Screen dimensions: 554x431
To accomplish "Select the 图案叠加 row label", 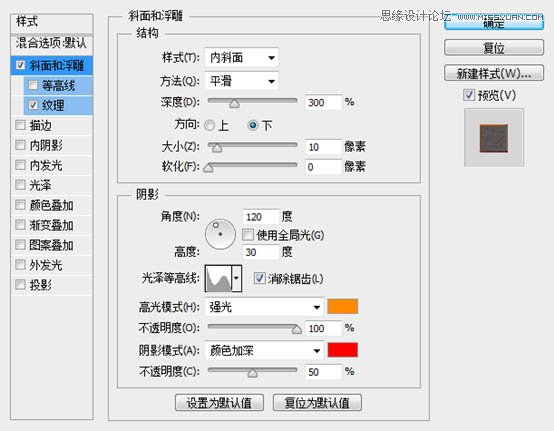I will (x=52, y=245).
